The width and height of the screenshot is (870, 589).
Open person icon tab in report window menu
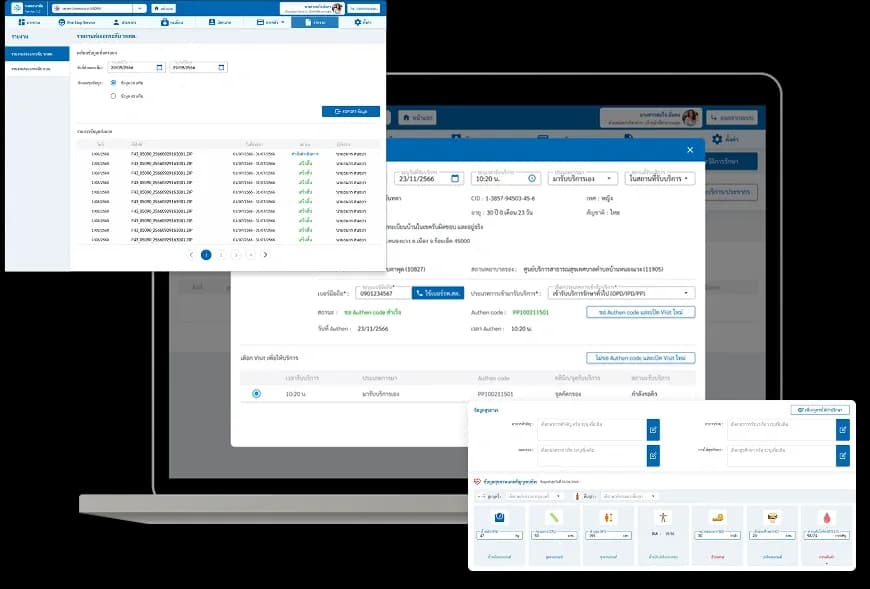[125, 22]
